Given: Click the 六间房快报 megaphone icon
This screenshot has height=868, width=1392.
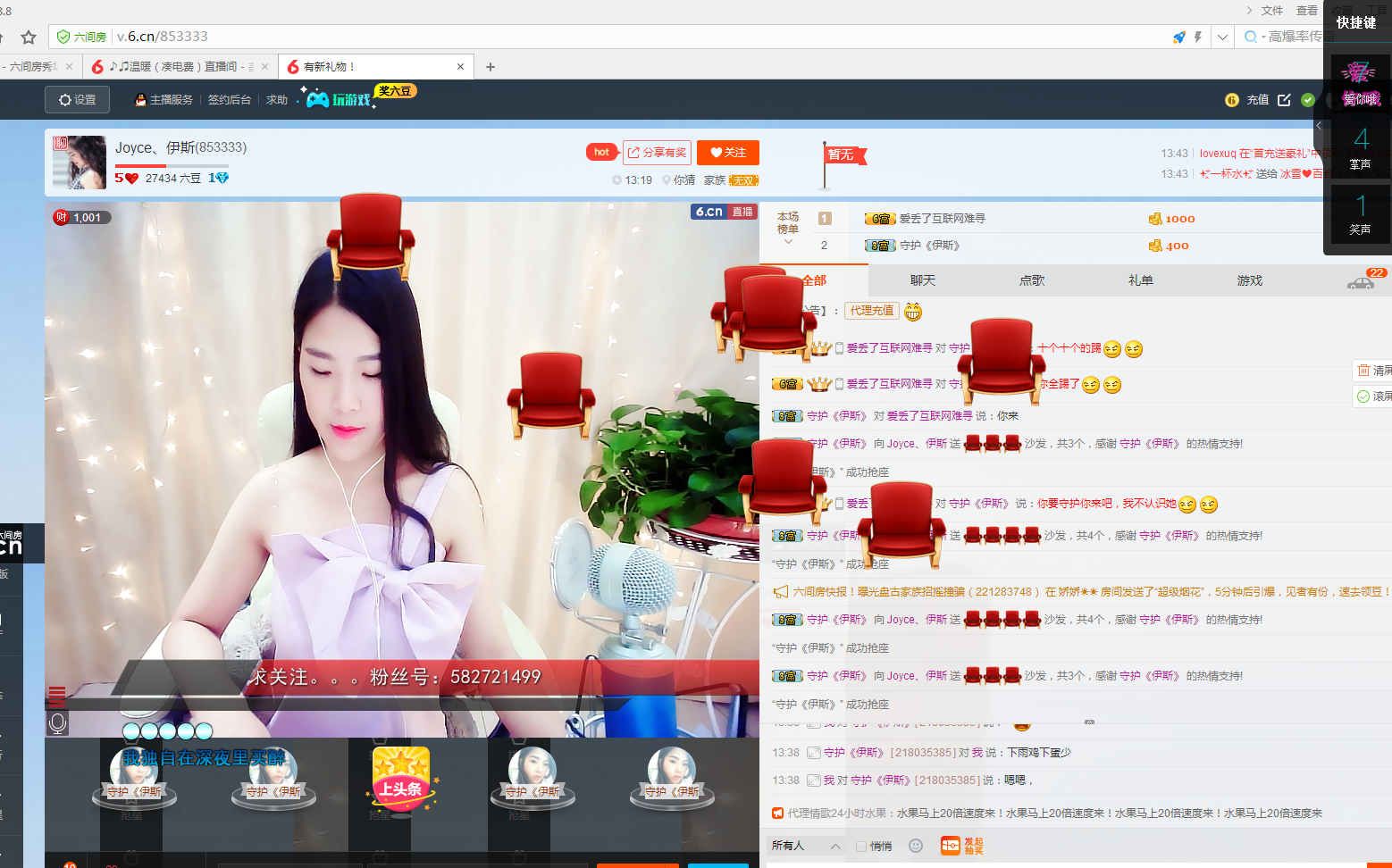Looking at the screenshot, I should point(780,592).
